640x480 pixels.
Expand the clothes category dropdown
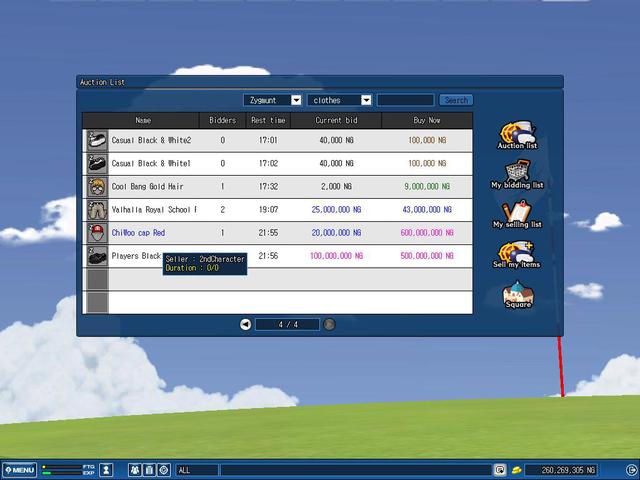tap(366, 100)
